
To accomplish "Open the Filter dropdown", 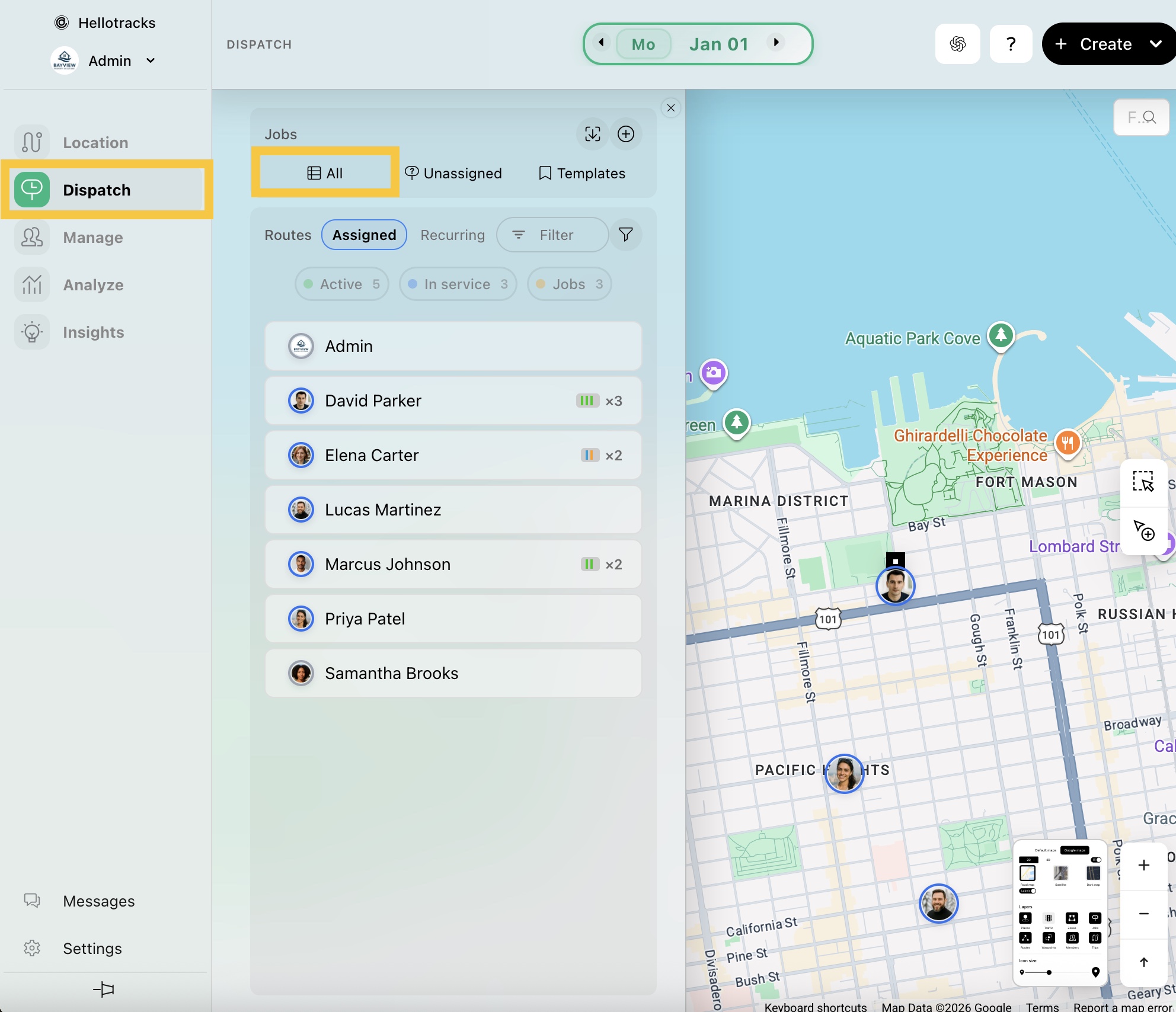I will pos(552,235).
